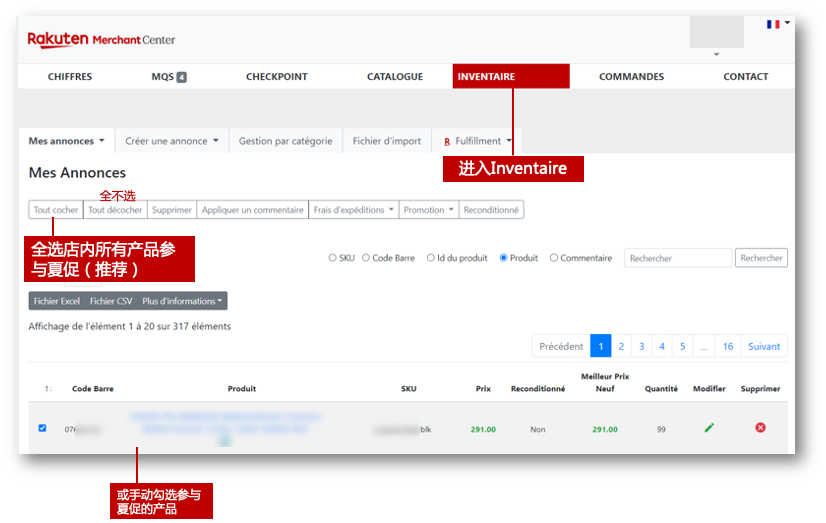
Task: Edit the listing using the green pencil icon
Action: tap(709, 428)
